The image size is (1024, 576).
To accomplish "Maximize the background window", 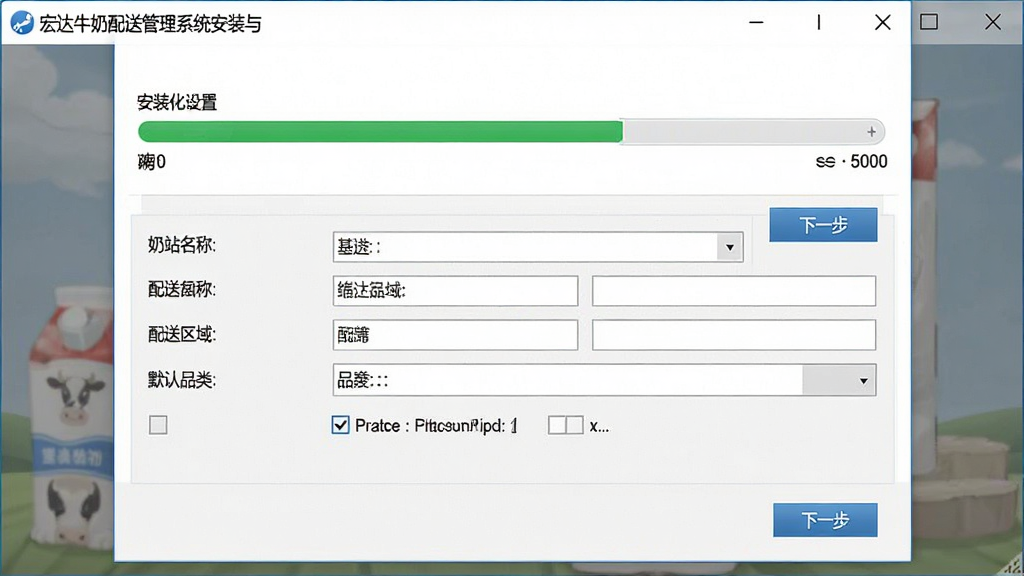I will [x=929, y=22].
